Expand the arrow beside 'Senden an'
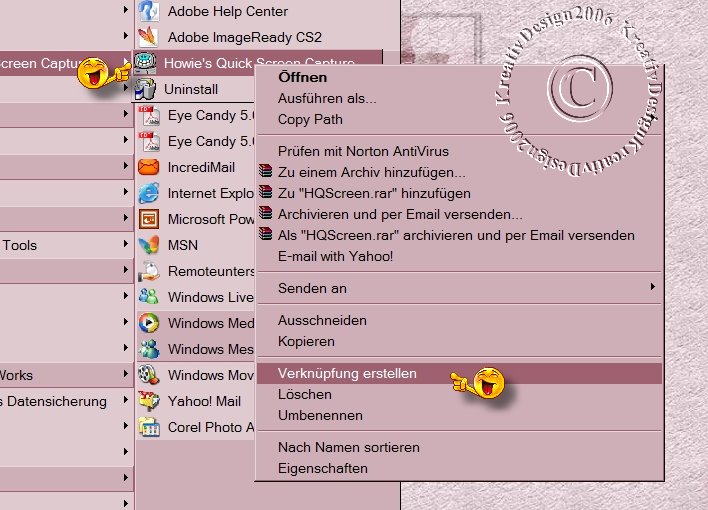The width and height of the screenshot is (708, 510). point(652,287)
